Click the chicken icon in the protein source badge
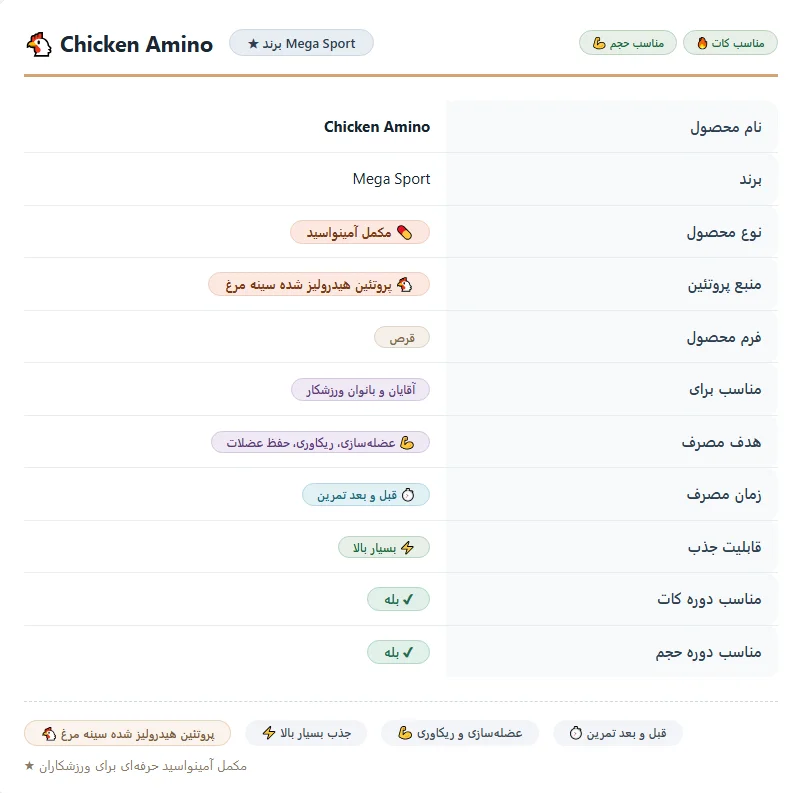Image resolution: width=798 pixels, height=793 pixels. click(x=405, y=285)
